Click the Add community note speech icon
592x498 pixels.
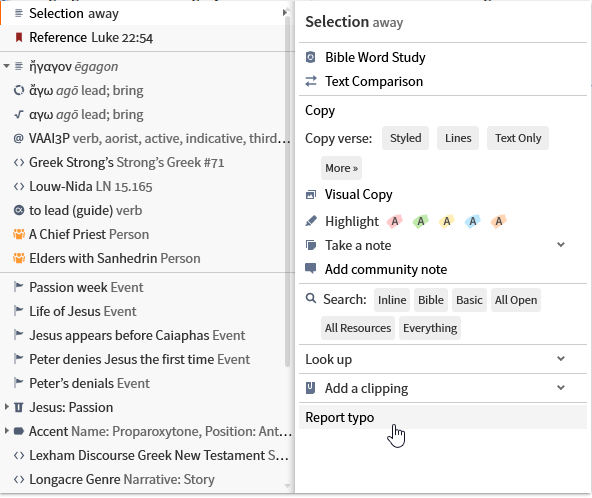click(310, 268)
